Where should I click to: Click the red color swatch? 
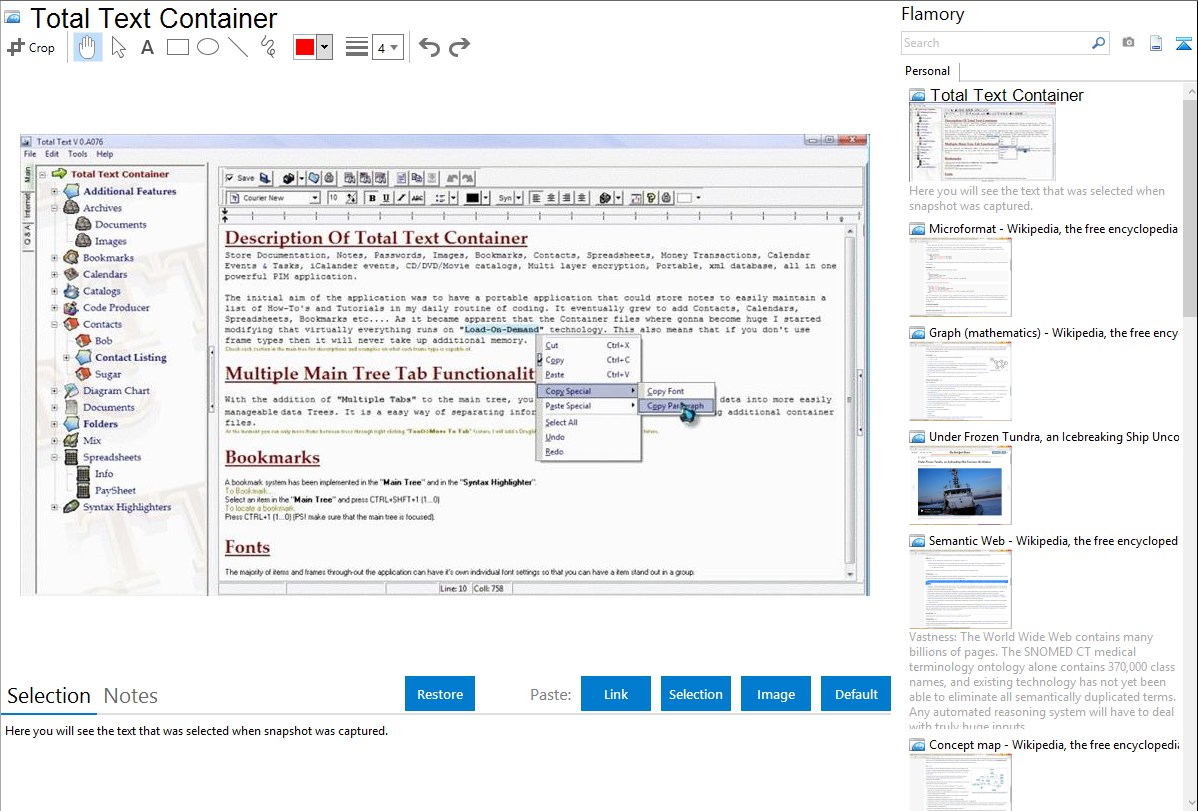pos(305,47)
